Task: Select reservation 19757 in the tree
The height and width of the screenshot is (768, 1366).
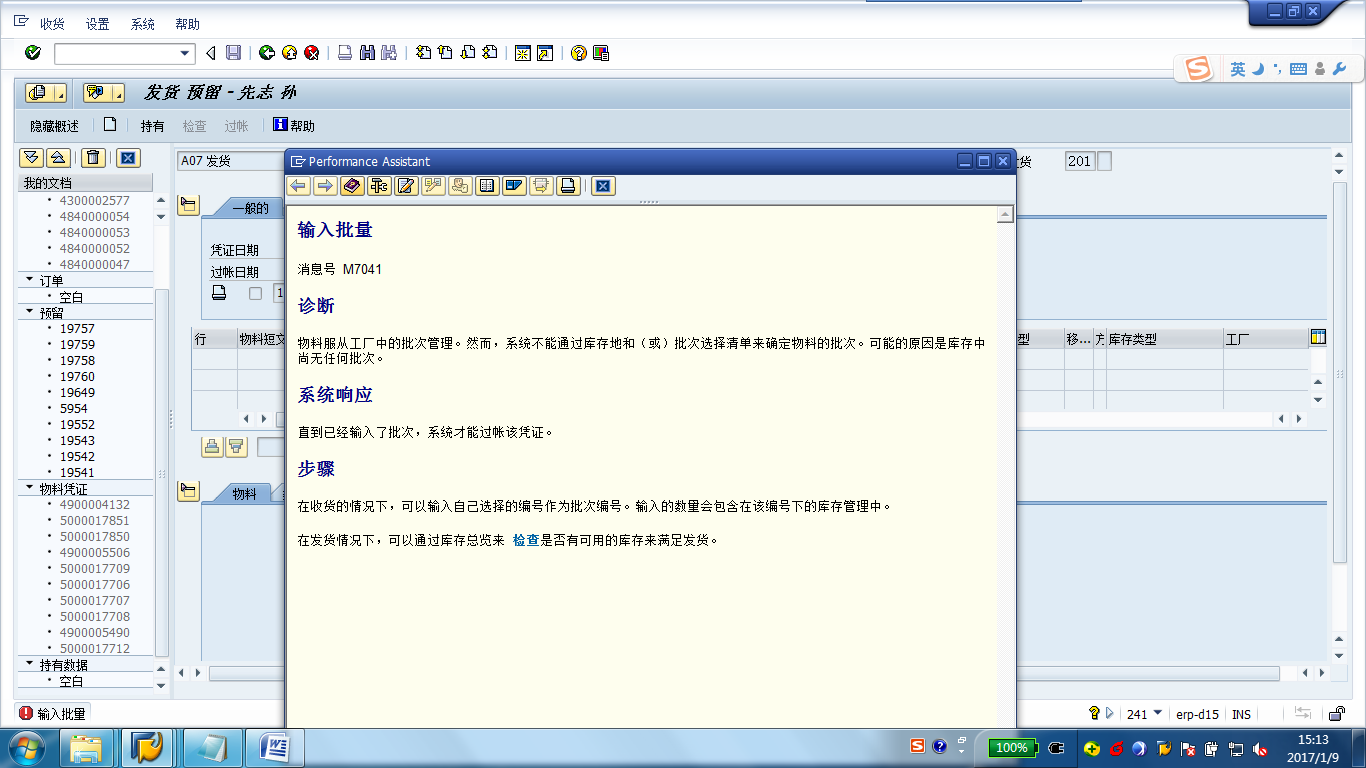Action: pyautogui.click(x=77, y=329)
